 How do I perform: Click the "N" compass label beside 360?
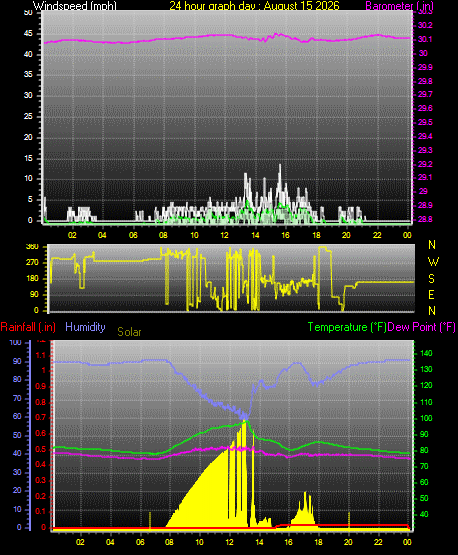[x=432, y=245]
